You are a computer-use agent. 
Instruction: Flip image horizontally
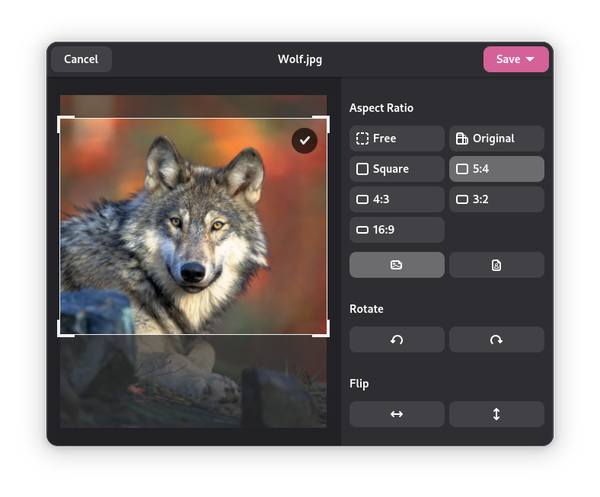click(397, 414)
